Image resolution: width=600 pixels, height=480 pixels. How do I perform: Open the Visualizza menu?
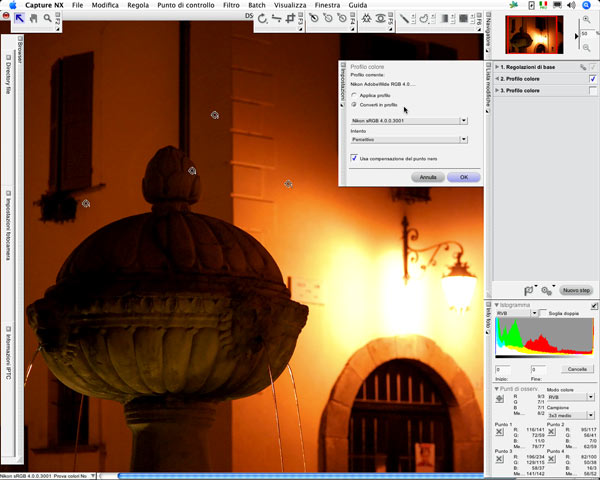click(x=290, y=5)
